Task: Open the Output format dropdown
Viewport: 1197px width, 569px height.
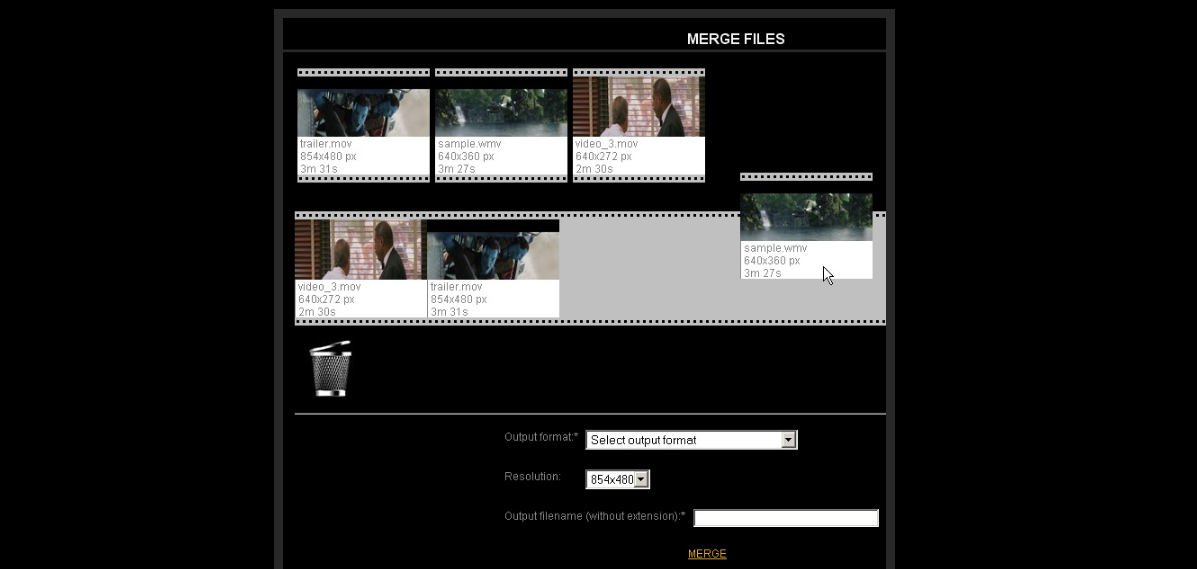Action: 691,440
